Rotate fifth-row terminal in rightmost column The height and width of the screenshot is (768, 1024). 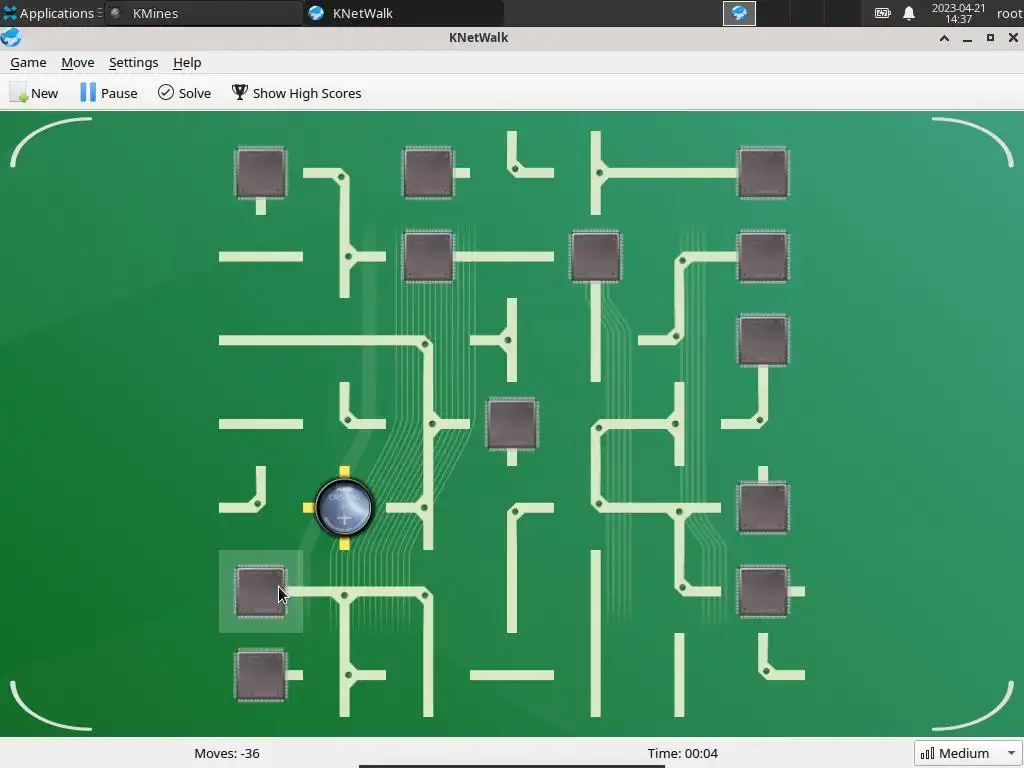point(762,507)
